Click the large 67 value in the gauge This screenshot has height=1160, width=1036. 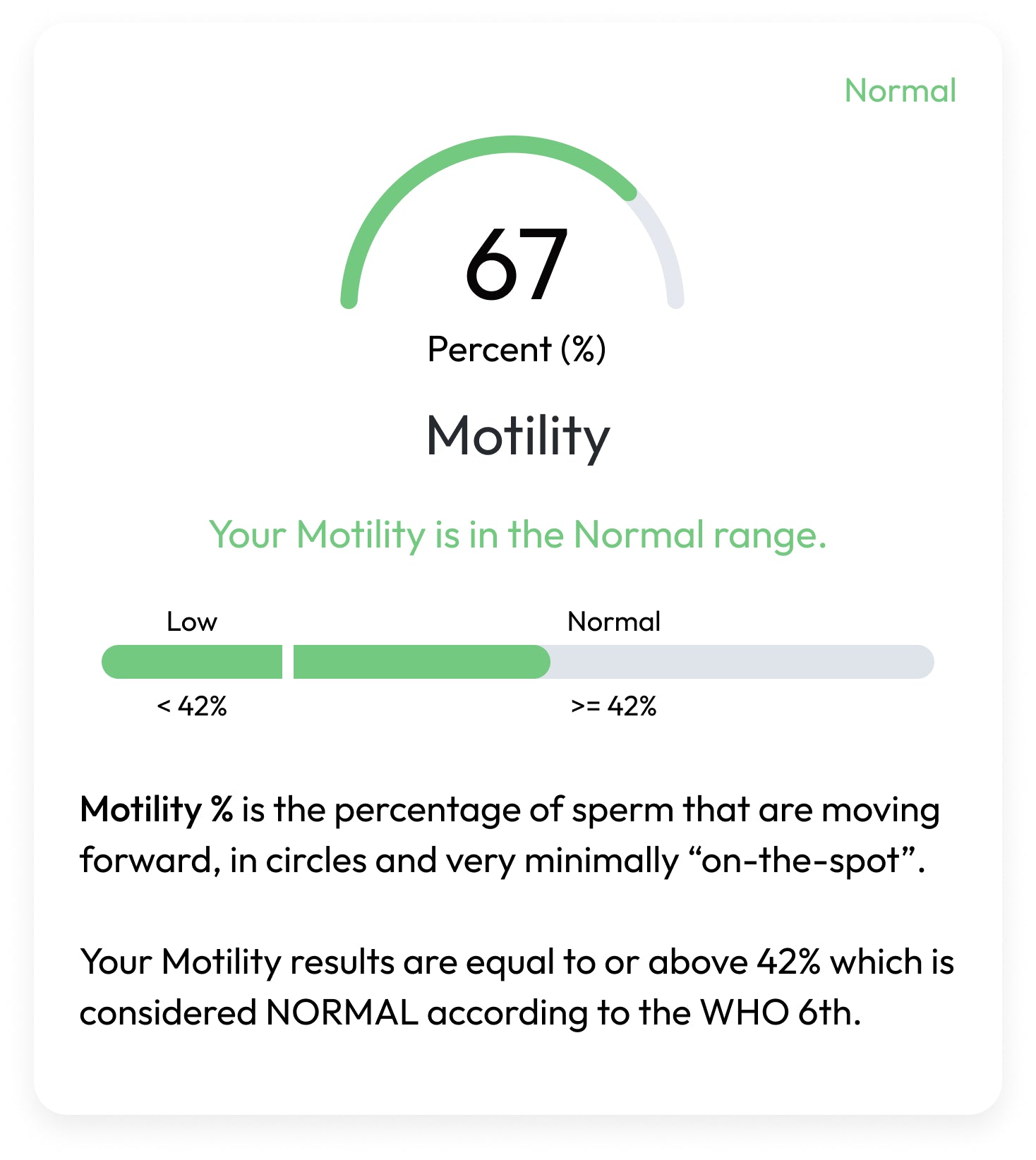pos(517,265)
